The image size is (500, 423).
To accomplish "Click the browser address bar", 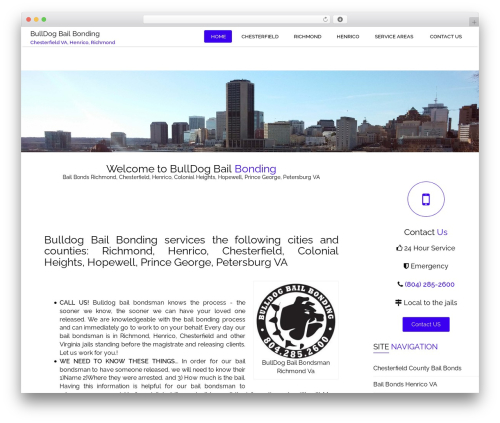I will [x=236, y=20].
